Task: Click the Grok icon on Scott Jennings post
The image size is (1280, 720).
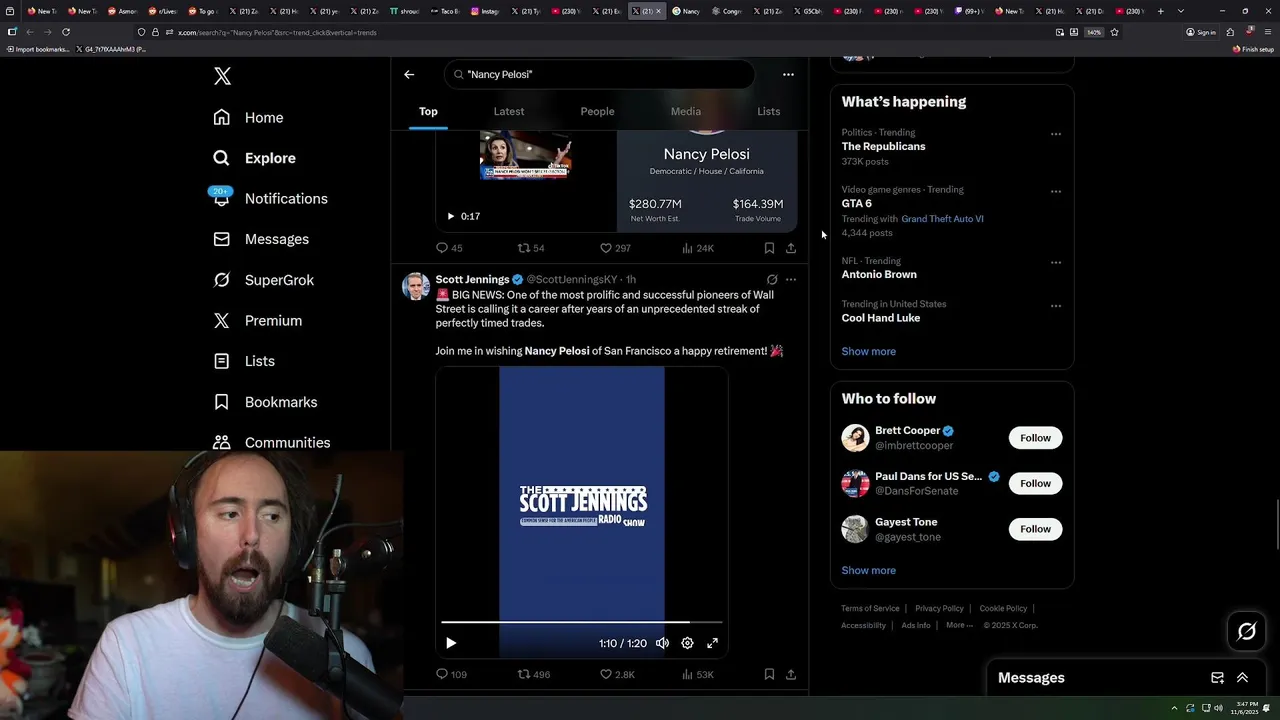Action: 772,280
